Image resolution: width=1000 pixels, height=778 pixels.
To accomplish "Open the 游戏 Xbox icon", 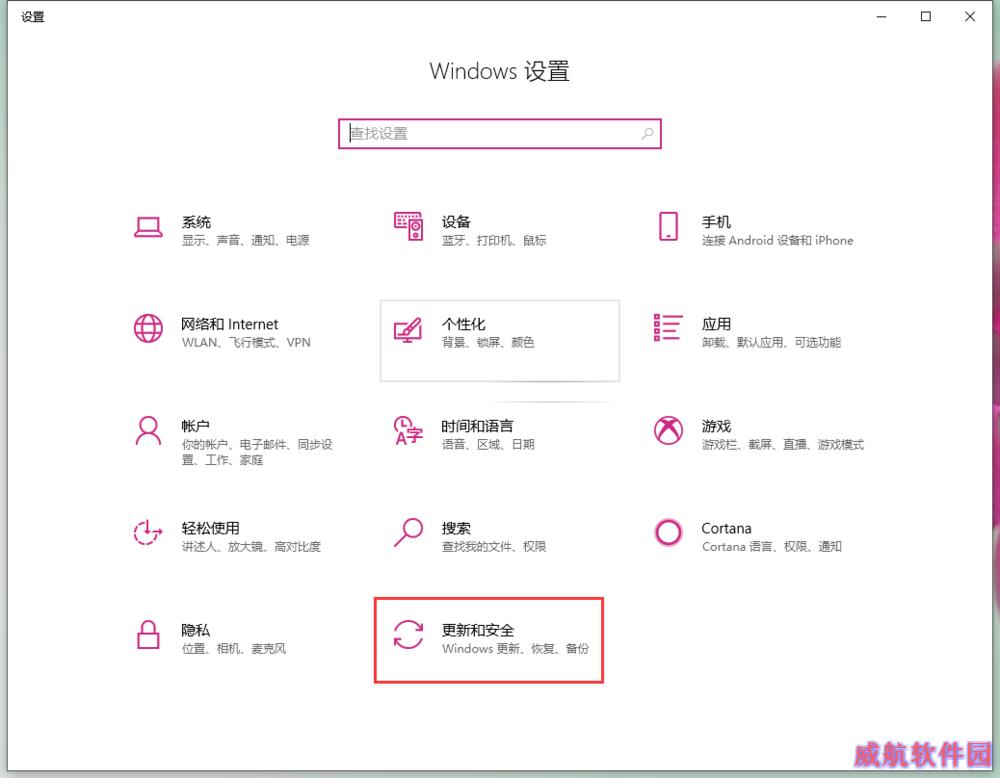I will pyautogui.click(x=668, y=430).
